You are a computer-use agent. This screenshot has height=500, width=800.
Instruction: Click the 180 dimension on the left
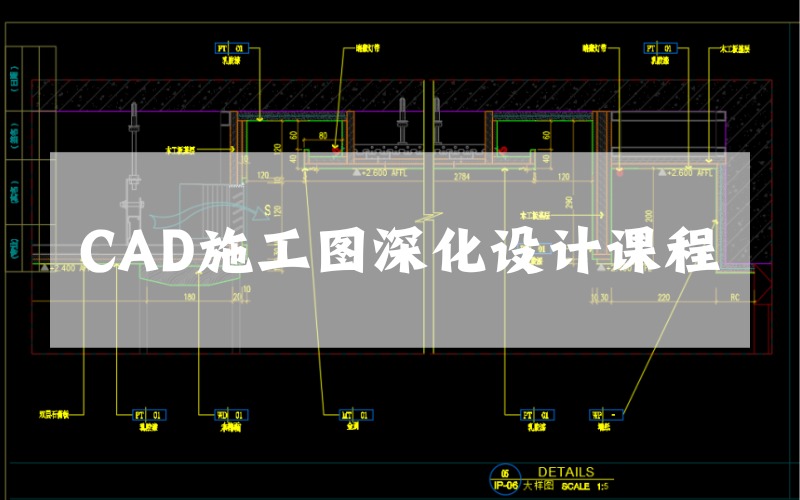(x=189, y=297)
